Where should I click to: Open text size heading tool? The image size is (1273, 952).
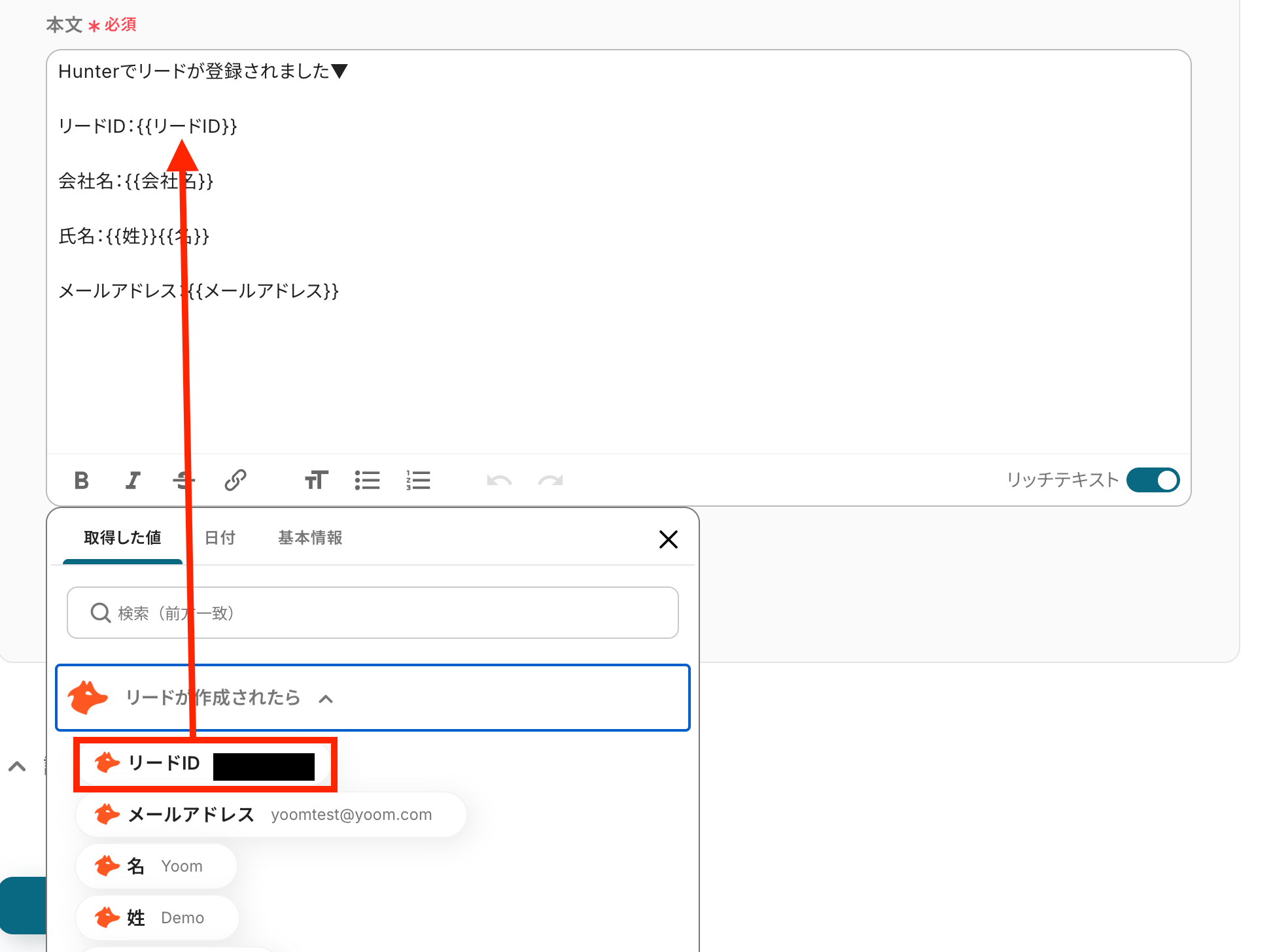(x=316, y=481)
